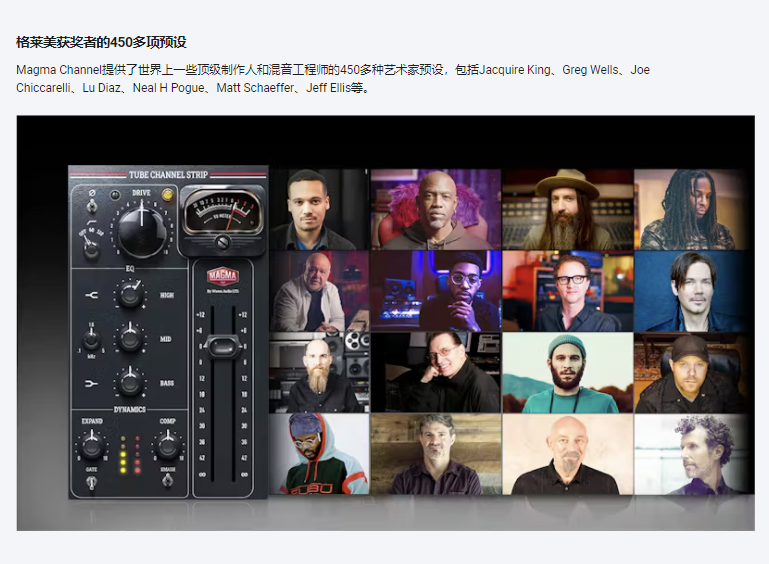Click the DYNAMICS section label
The image size is (769, 564).
pyautogui.click(x=130, y=409)
